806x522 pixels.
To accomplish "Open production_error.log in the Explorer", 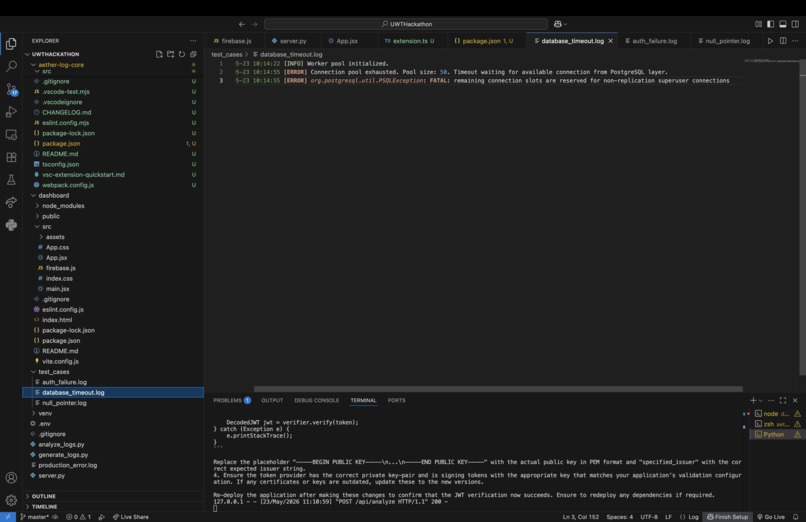I will point(67,465).
